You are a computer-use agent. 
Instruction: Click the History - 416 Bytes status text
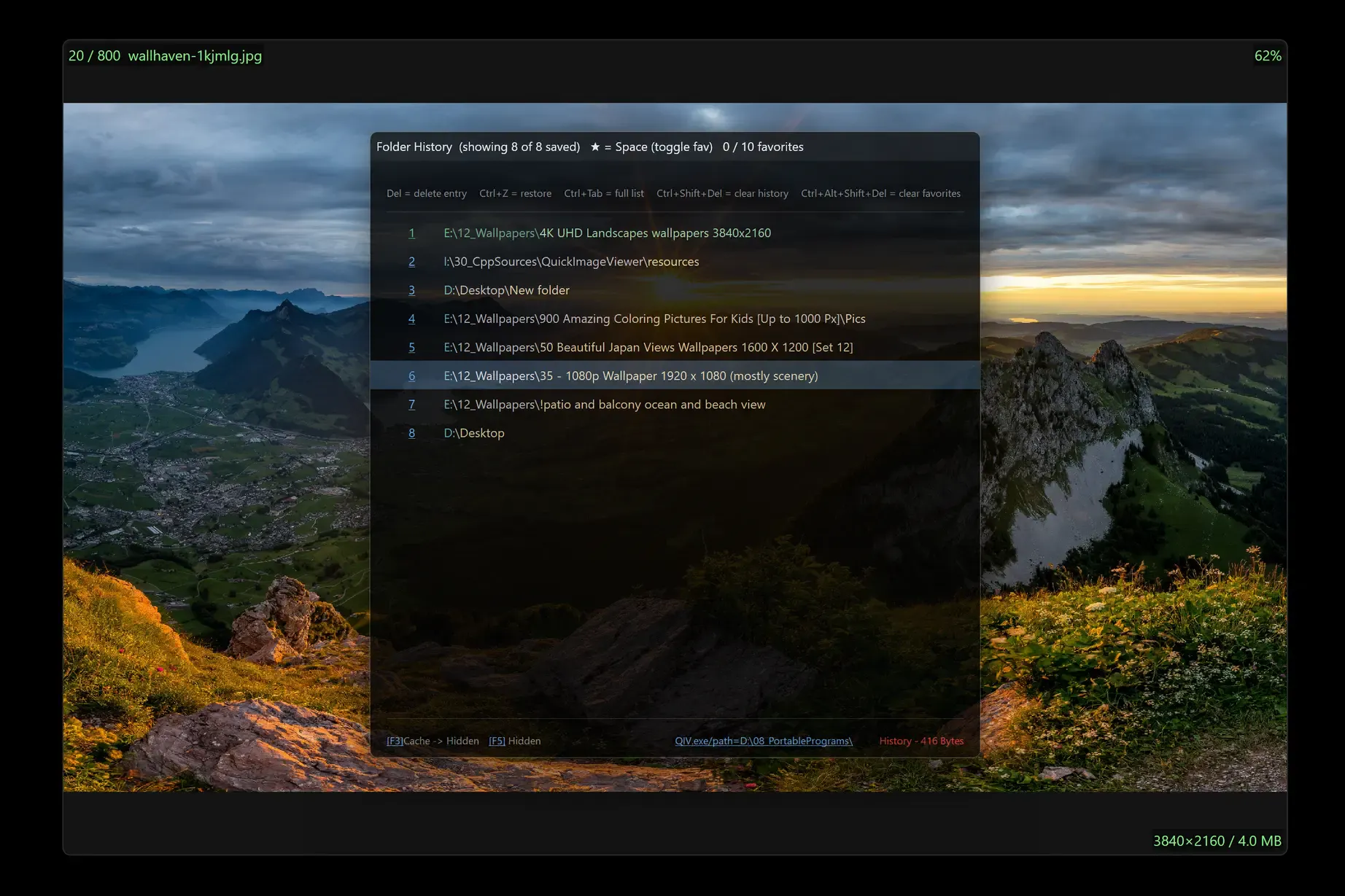(x=921, y=741)
